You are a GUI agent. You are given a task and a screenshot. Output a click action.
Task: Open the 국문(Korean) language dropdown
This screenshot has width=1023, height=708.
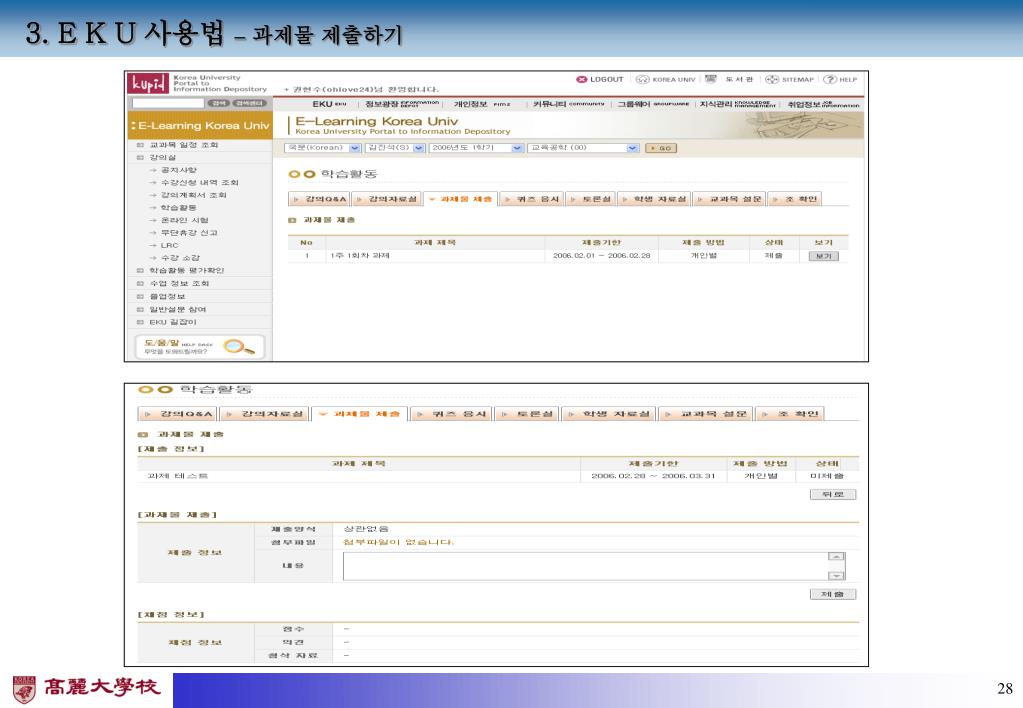pos(322,148)
